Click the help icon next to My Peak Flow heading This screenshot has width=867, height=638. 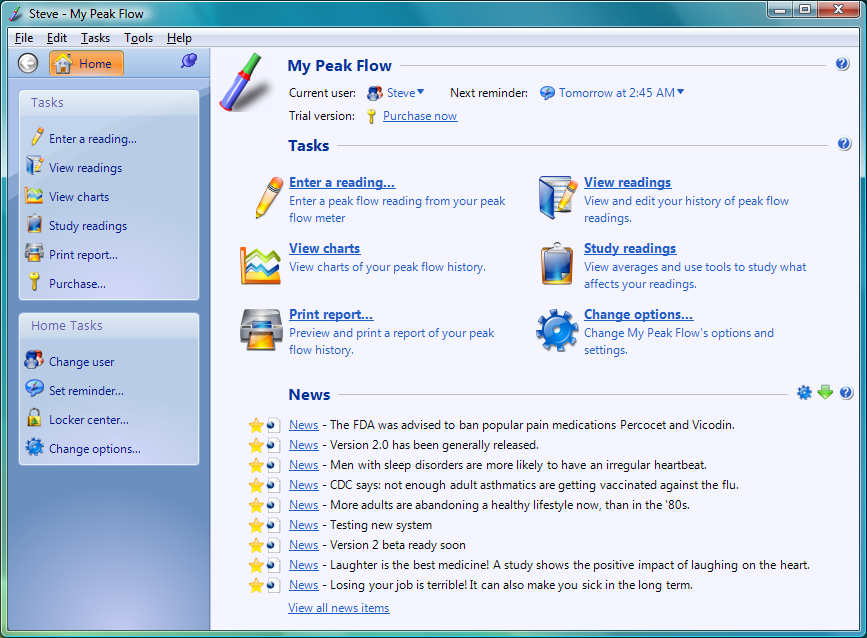pyautogui.click(x=842, y=64)
